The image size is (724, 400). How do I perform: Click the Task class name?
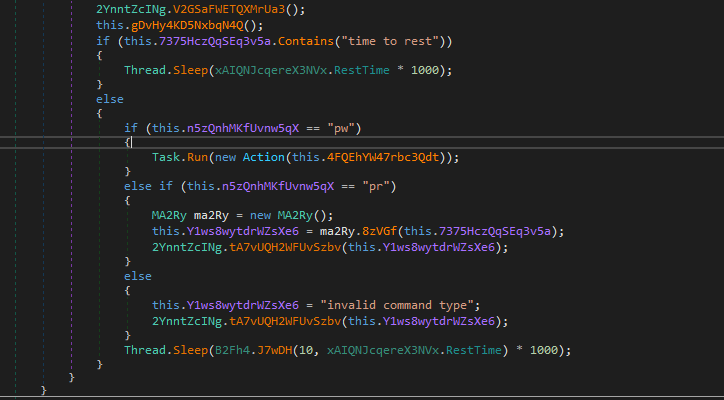166,157
